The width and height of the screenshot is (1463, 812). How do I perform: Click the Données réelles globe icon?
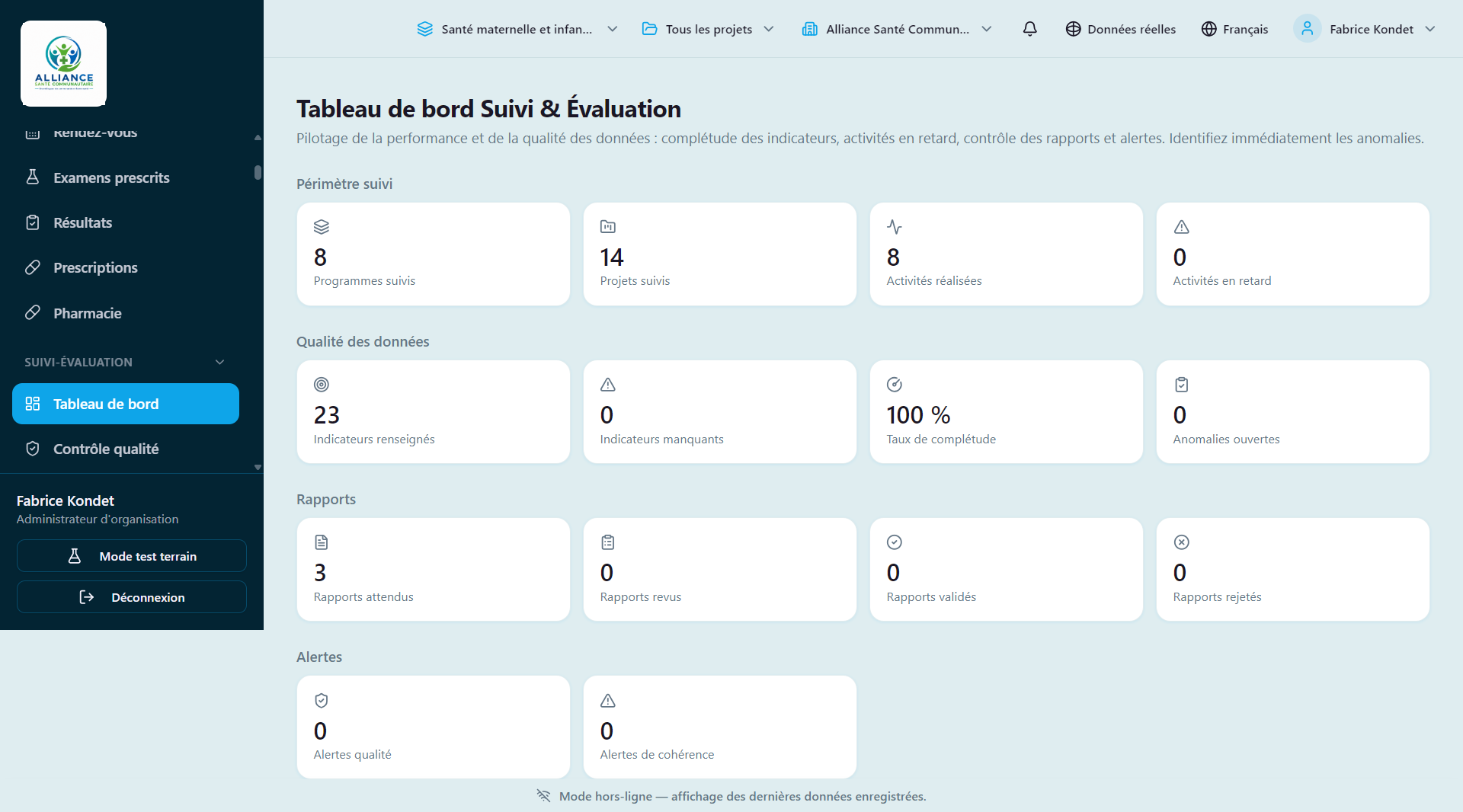point(1073,29)
